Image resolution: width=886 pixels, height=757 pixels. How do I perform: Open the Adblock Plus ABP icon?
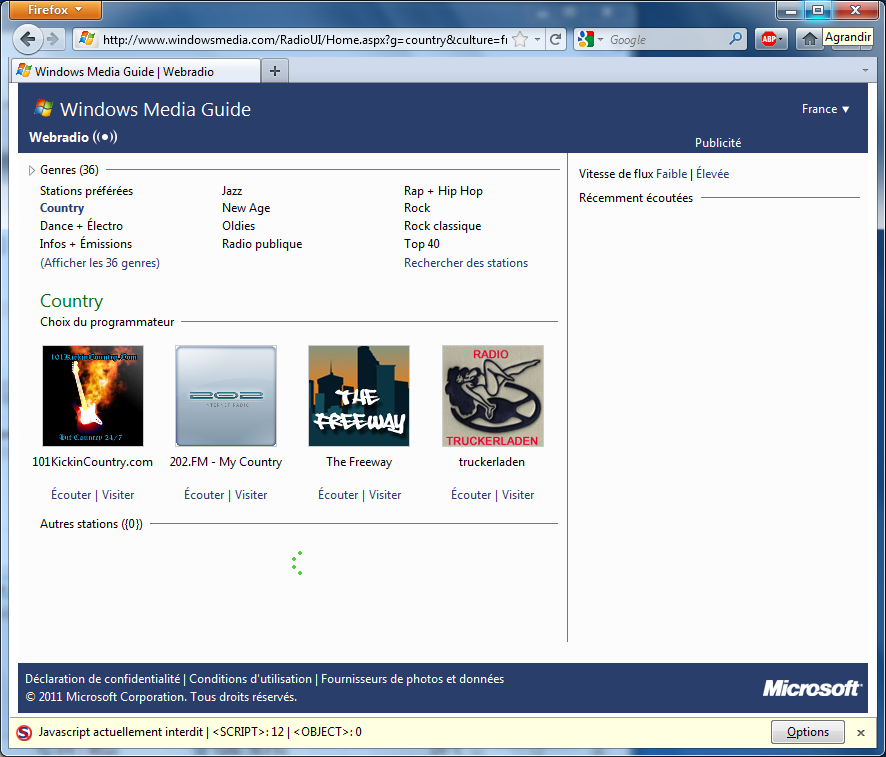pos(770,39)
